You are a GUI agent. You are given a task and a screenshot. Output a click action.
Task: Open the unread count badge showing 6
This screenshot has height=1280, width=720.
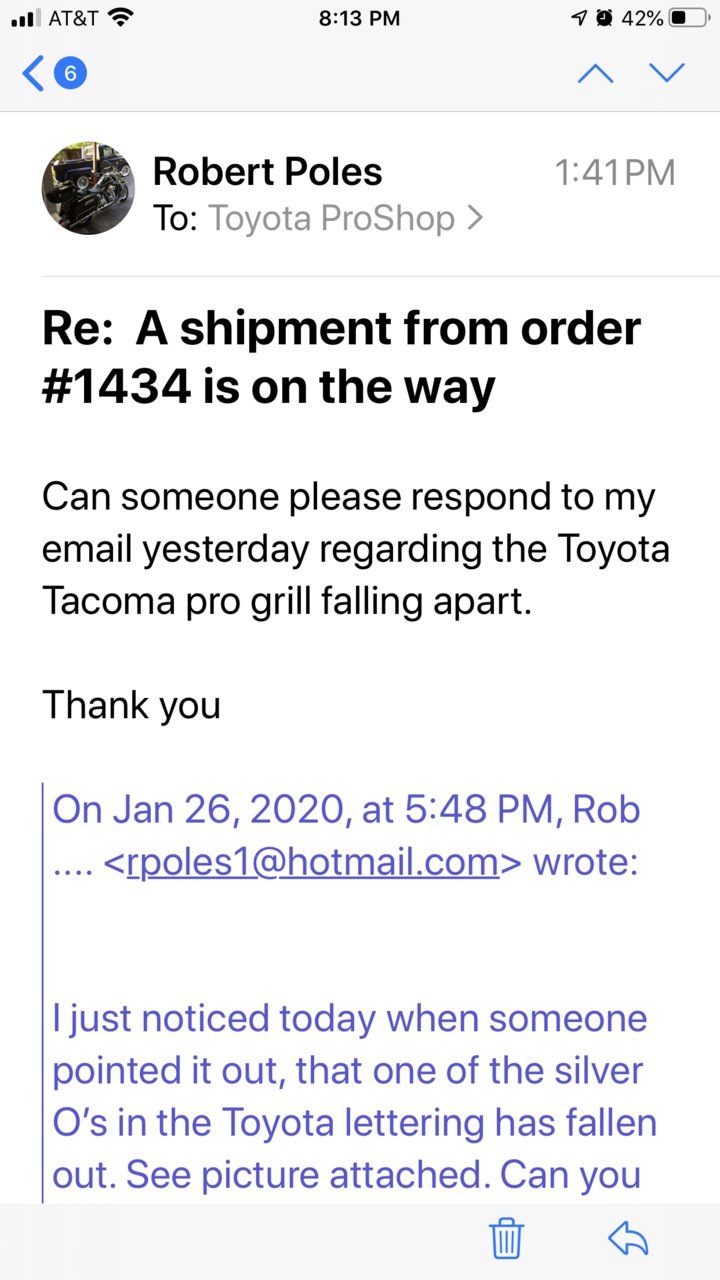coord(70,73)
